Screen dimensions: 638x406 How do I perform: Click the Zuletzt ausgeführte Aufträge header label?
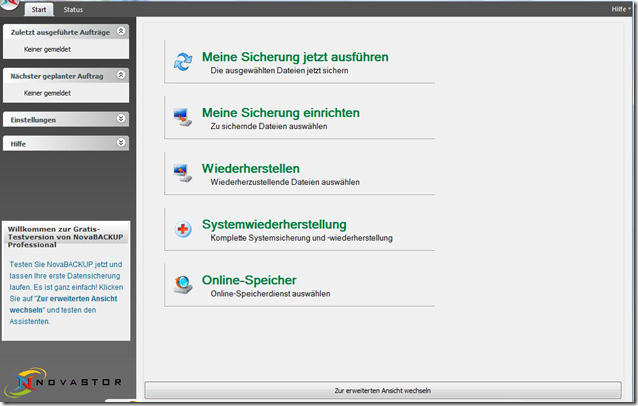pyautogui.click(x=60, y=32)
